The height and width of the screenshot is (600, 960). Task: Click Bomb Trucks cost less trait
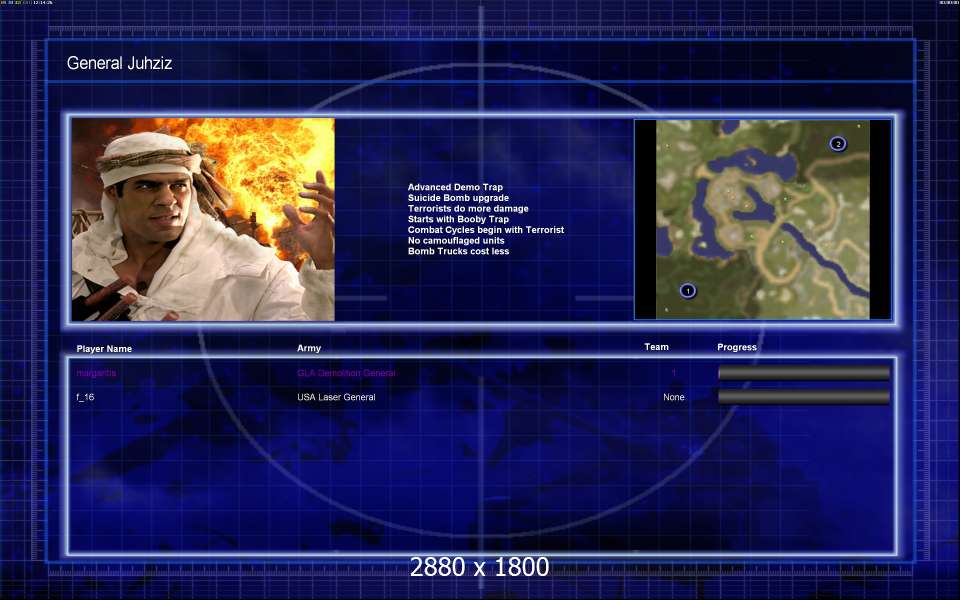(459, 251)
